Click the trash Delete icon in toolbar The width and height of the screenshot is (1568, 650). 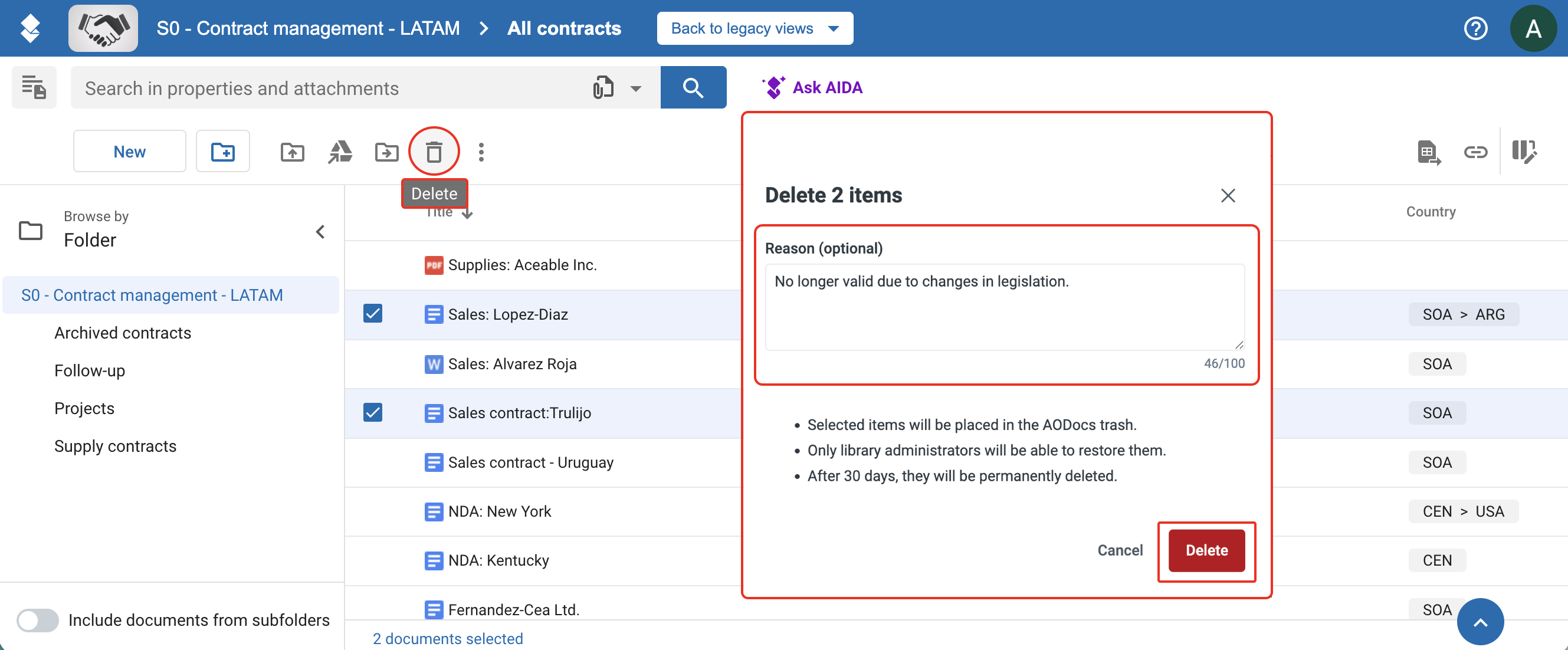[x=434, y=152]
